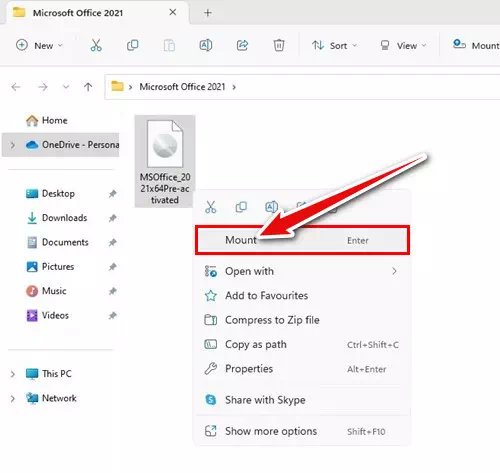Choose Share with Skype
Viewport: 500px width, 473px height.
[x=302, y=400]
